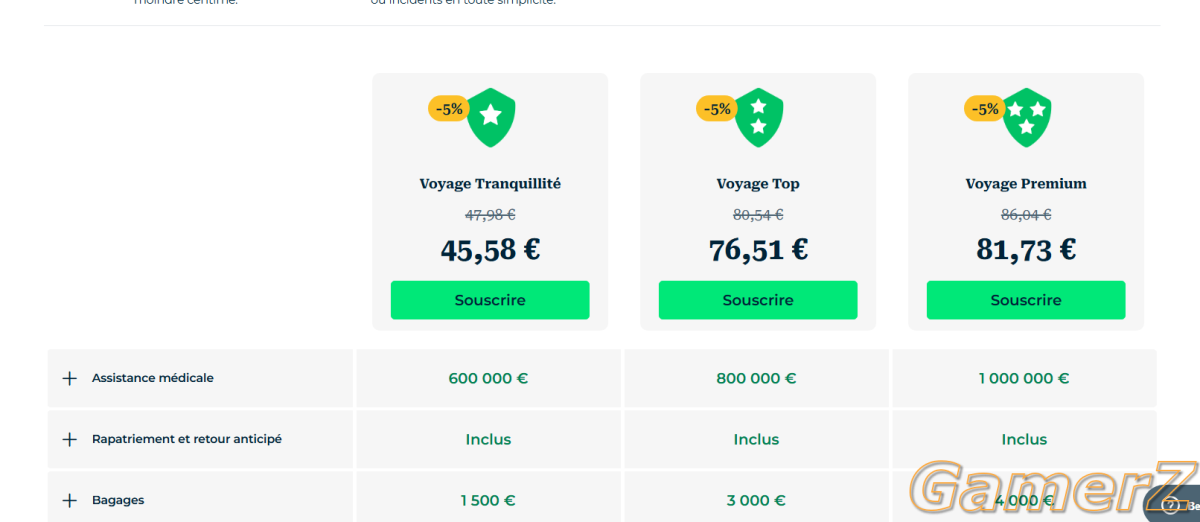This screenshot has width=1200, height=522.
Task: Click the three-star shield icon for Voyage Premium
Action: pos(1027,117)
